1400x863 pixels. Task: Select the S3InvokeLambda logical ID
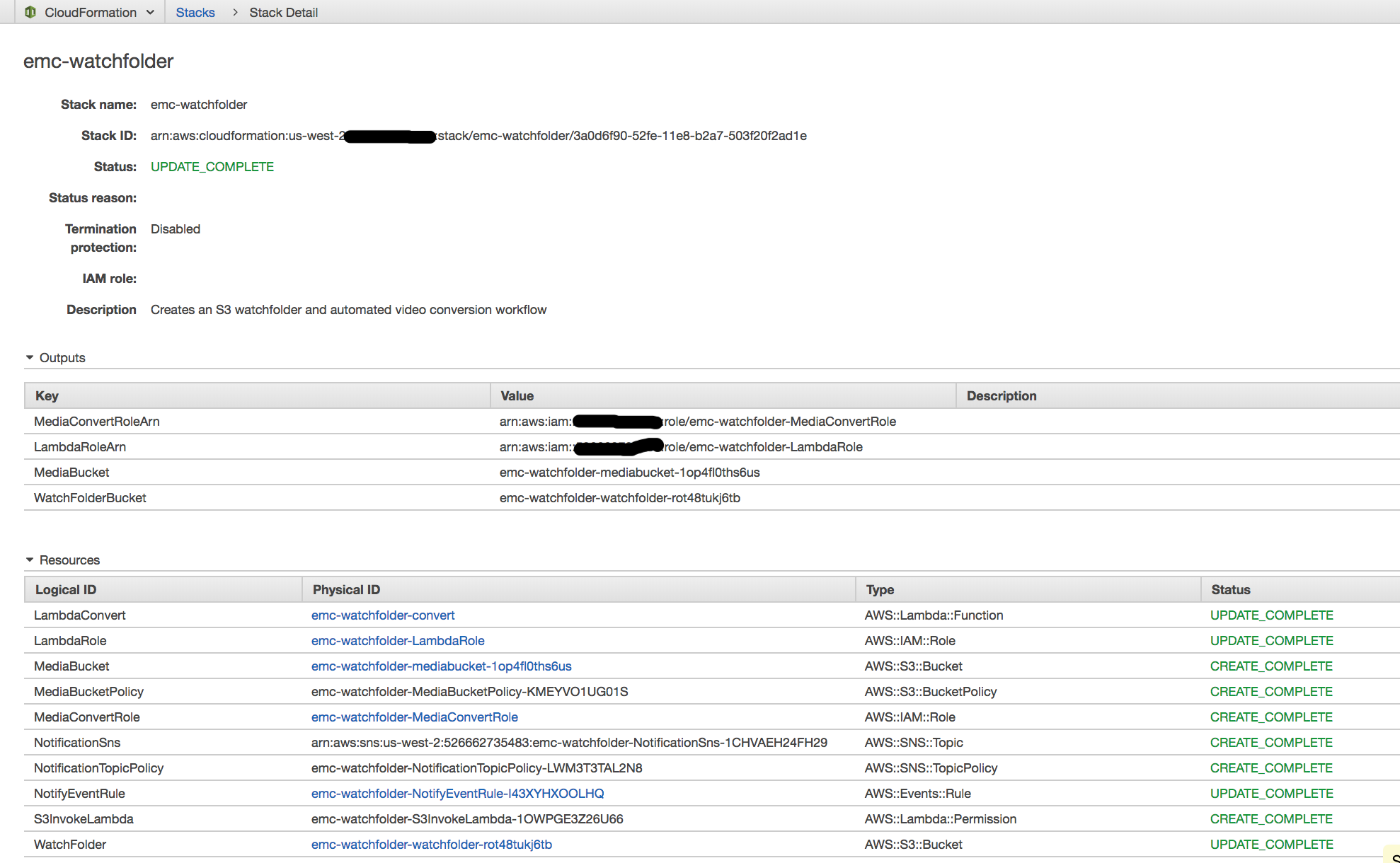(84, 819)
